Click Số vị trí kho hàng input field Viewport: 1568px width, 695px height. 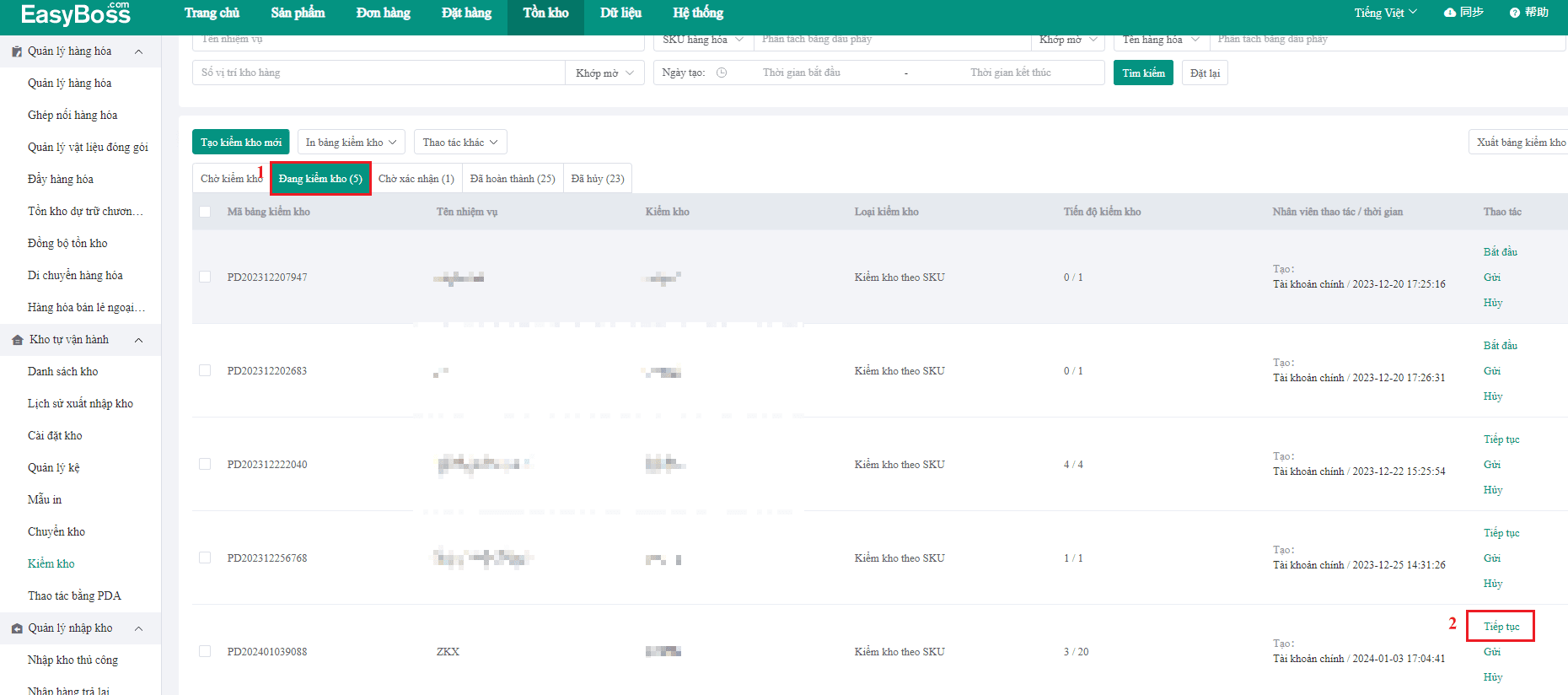tap(379, 73)
